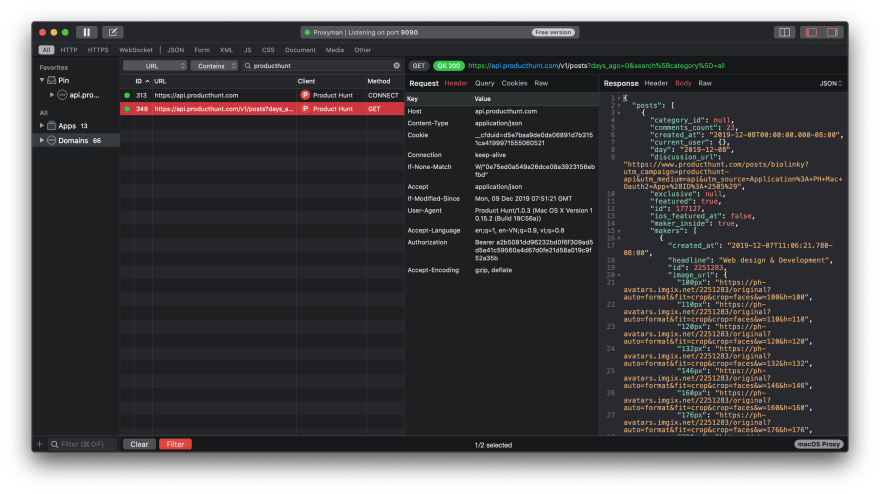This screenshot has width=880, height=494.
Task: Click the green status dot of row 313
Action: click(x=127, y=95)
